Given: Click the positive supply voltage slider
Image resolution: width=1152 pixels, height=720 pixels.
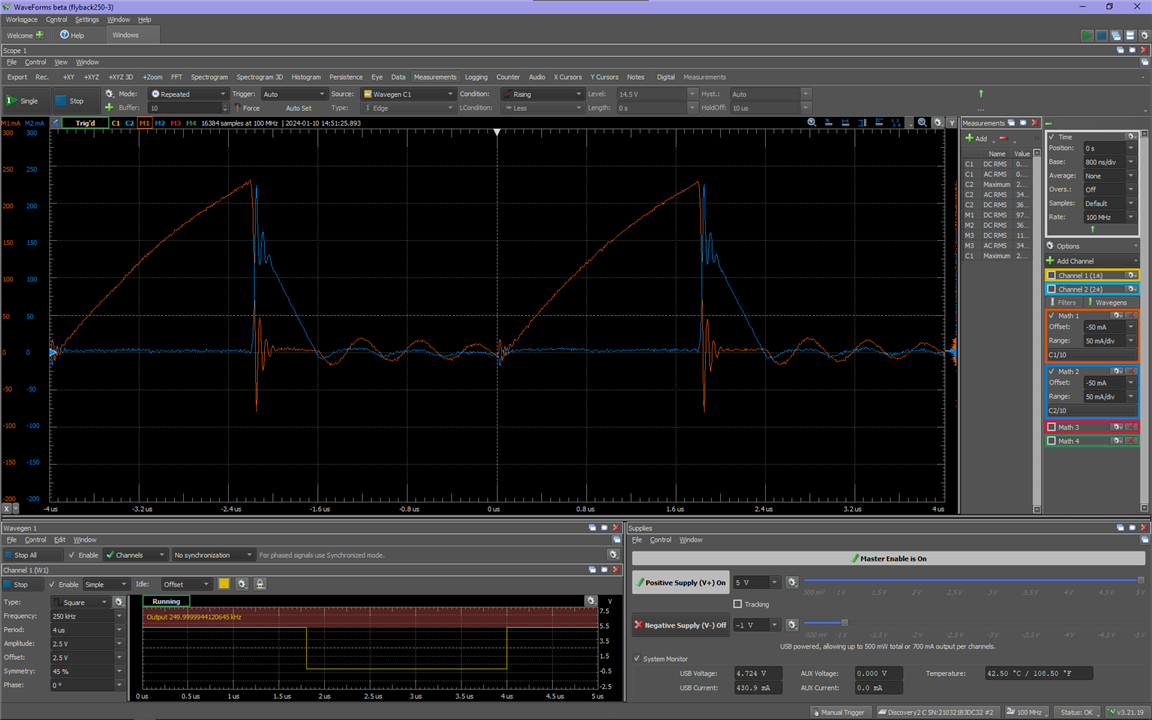Looking at the screenshot, I should (x=973, y=580).
